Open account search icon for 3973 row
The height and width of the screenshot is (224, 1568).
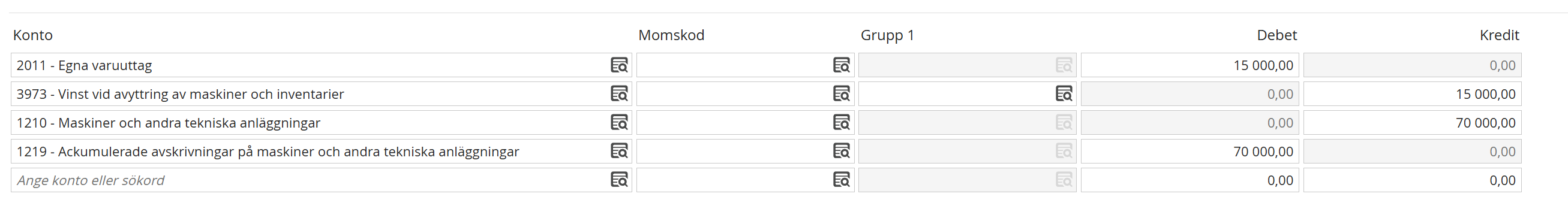[x=619, y=93]
